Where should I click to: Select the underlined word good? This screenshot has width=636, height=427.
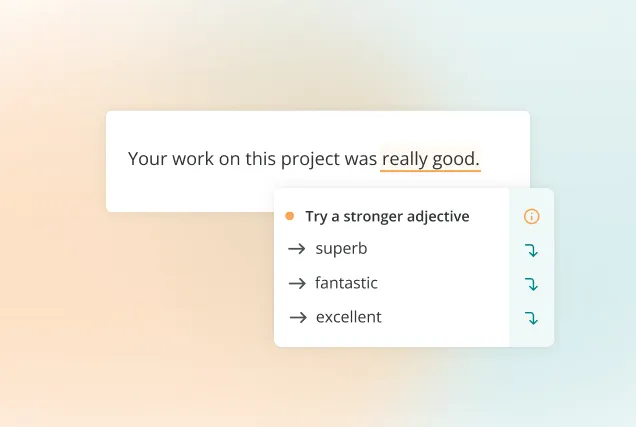click(453, 159)
